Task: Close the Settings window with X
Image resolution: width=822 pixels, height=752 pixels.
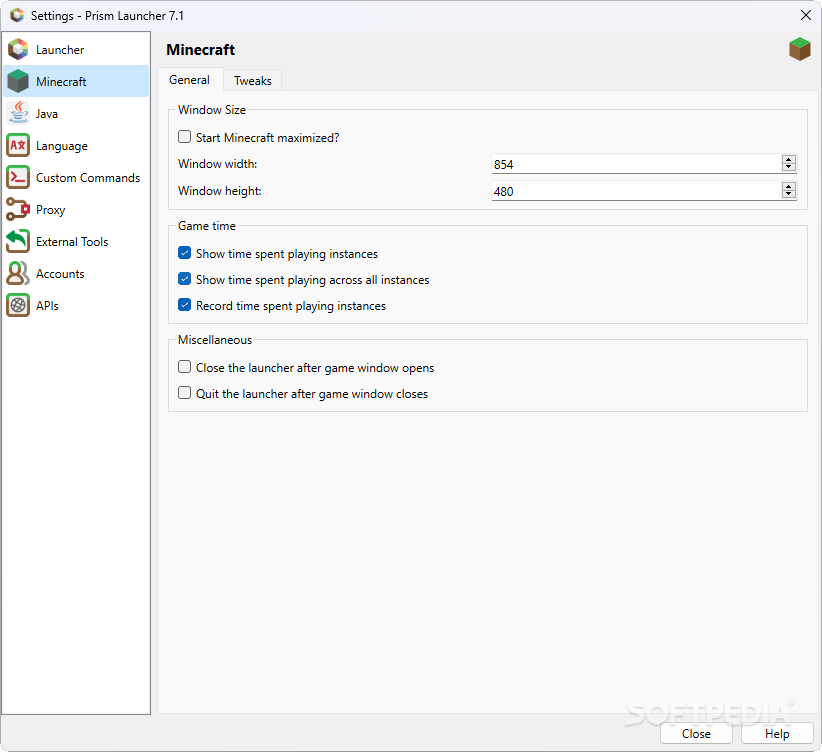Action: pyautogui.click(x=806, y=15)
